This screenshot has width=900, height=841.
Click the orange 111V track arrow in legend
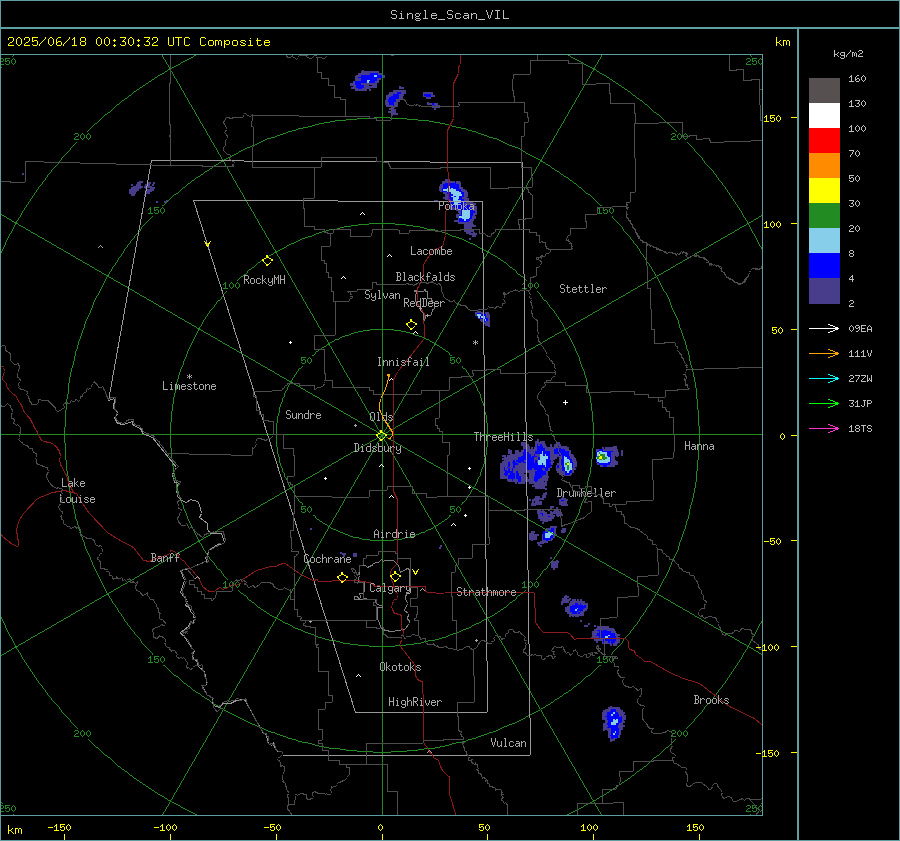coord(824,354)
